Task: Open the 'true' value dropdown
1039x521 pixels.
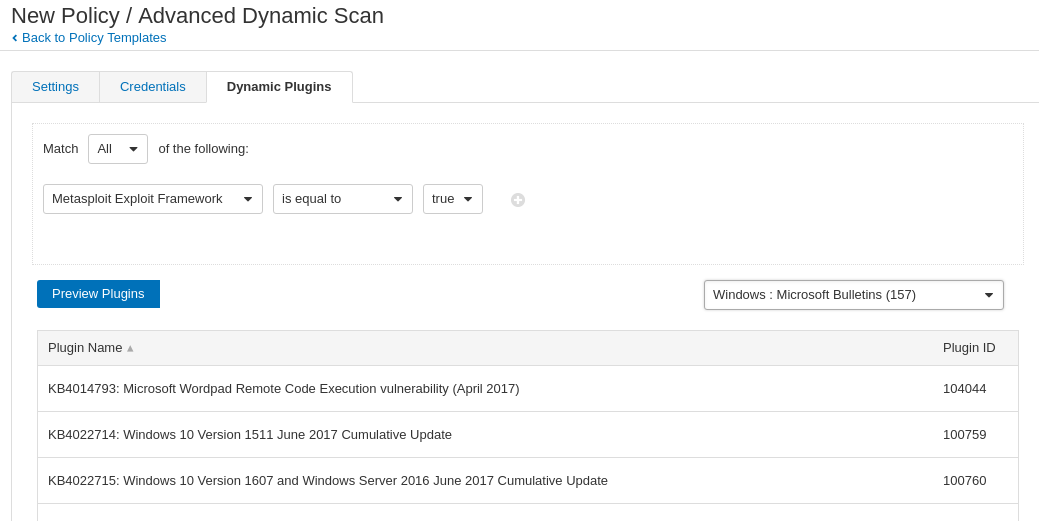Action: [453, 199]
